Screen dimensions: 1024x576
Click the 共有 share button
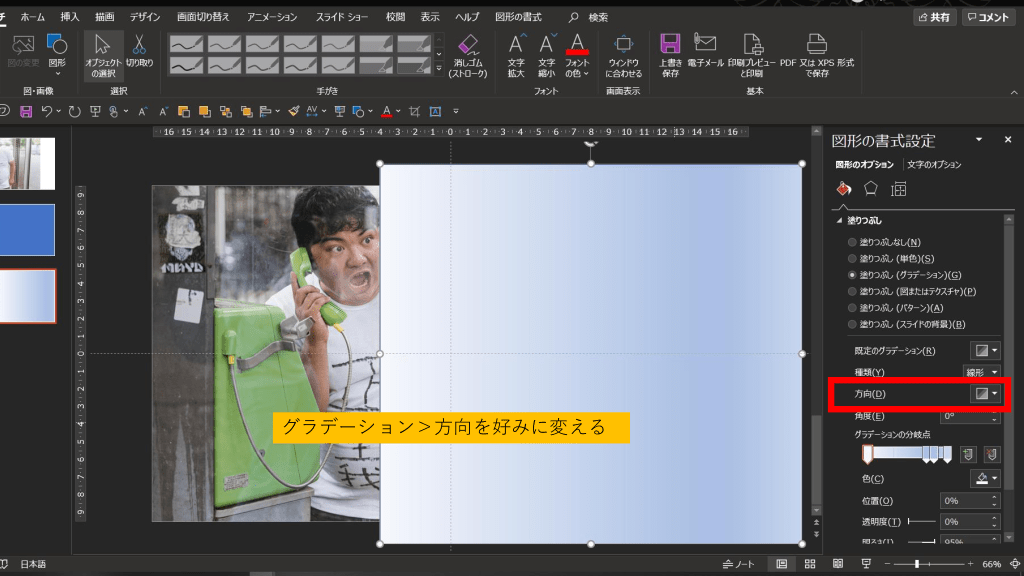coord(933,18)
